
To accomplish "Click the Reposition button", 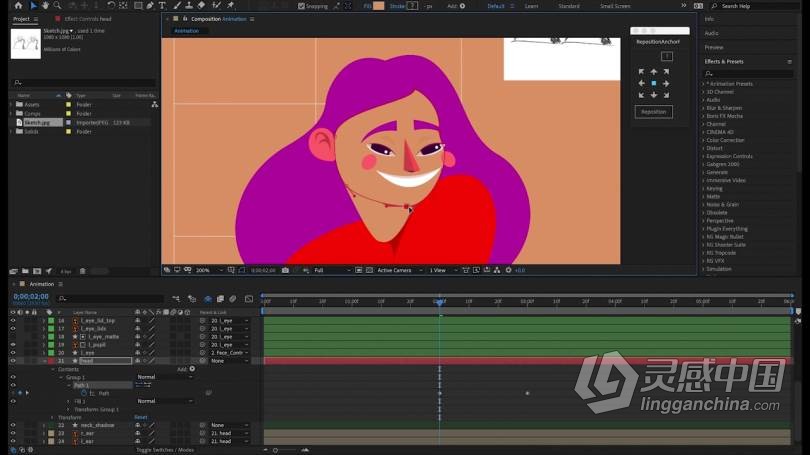I will click(x=653, y=112).
